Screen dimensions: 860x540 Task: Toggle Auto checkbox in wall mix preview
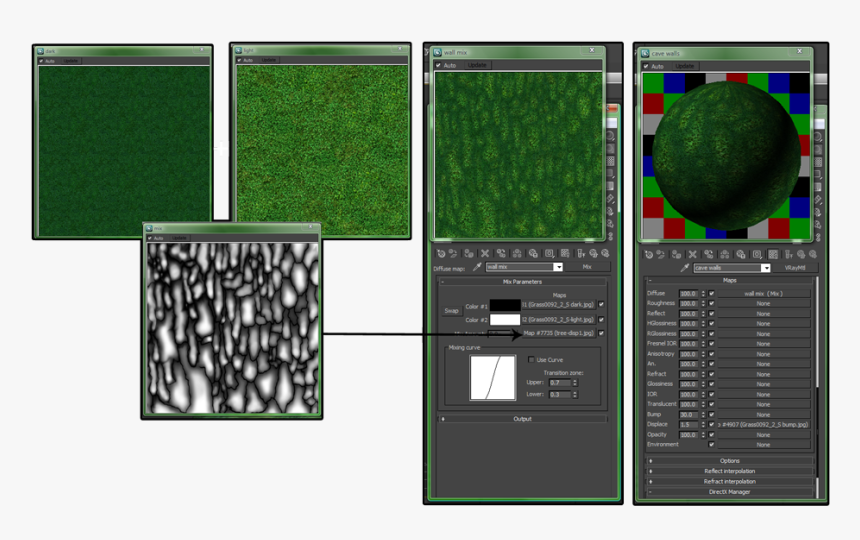click(x=438, y=65)
